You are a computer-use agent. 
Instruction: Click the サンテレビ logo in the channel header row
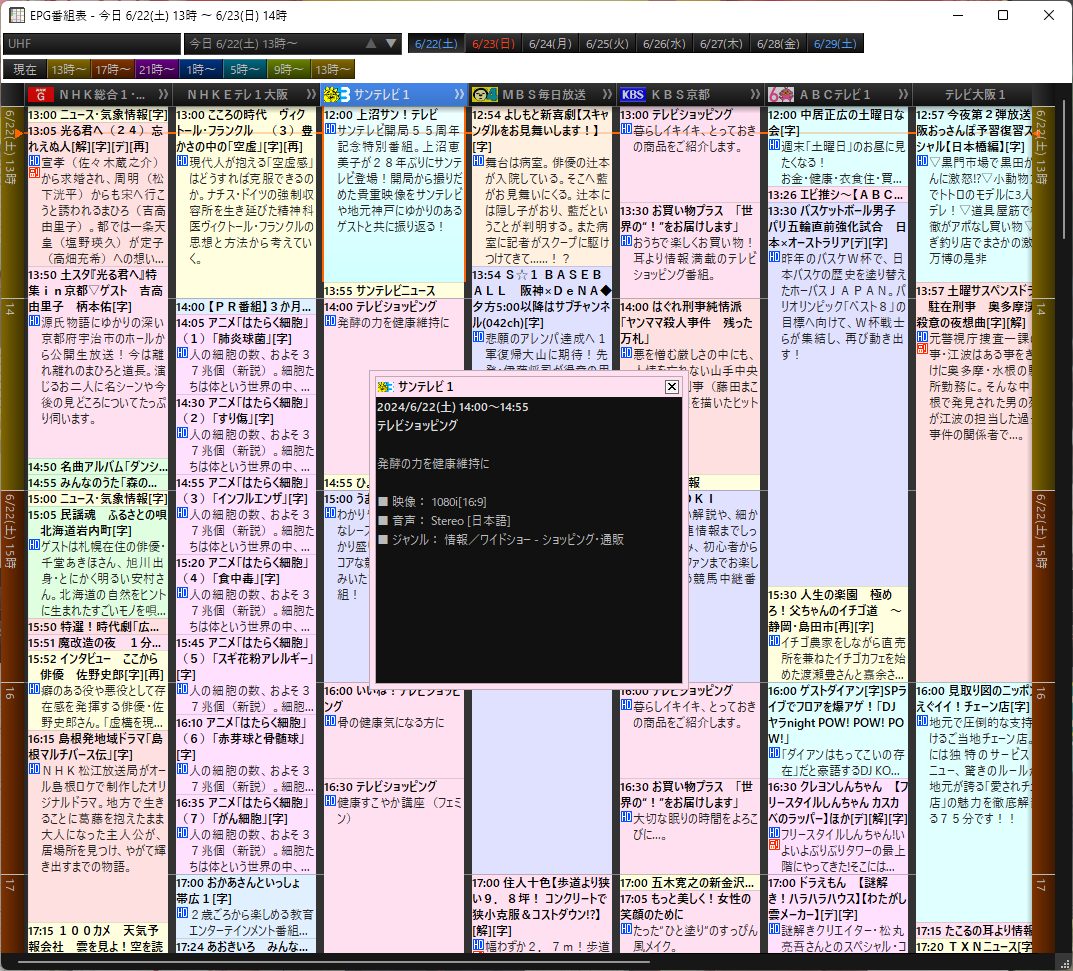point(337,94)
